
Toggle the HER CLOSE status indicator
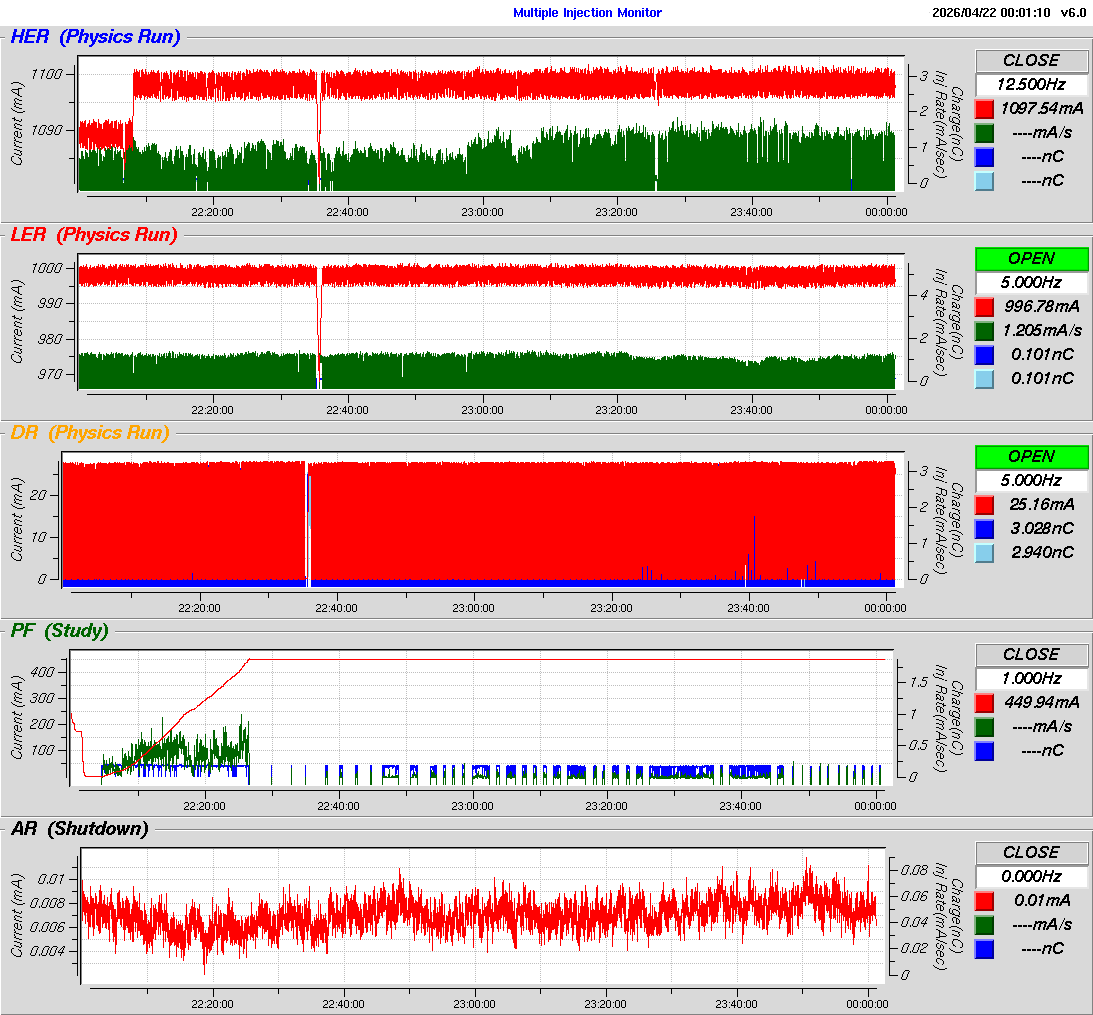tap(1031, 60)
